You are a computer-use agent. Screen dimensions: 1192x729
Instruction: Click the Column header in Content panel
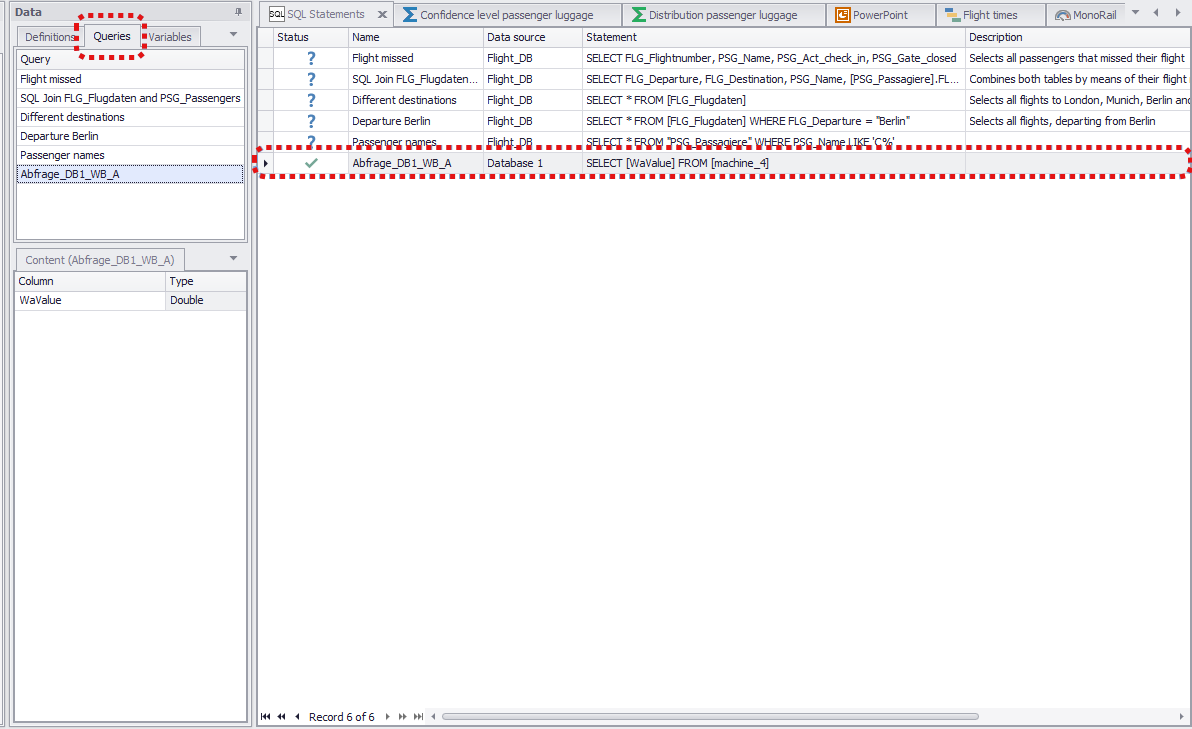pos(90,281)
